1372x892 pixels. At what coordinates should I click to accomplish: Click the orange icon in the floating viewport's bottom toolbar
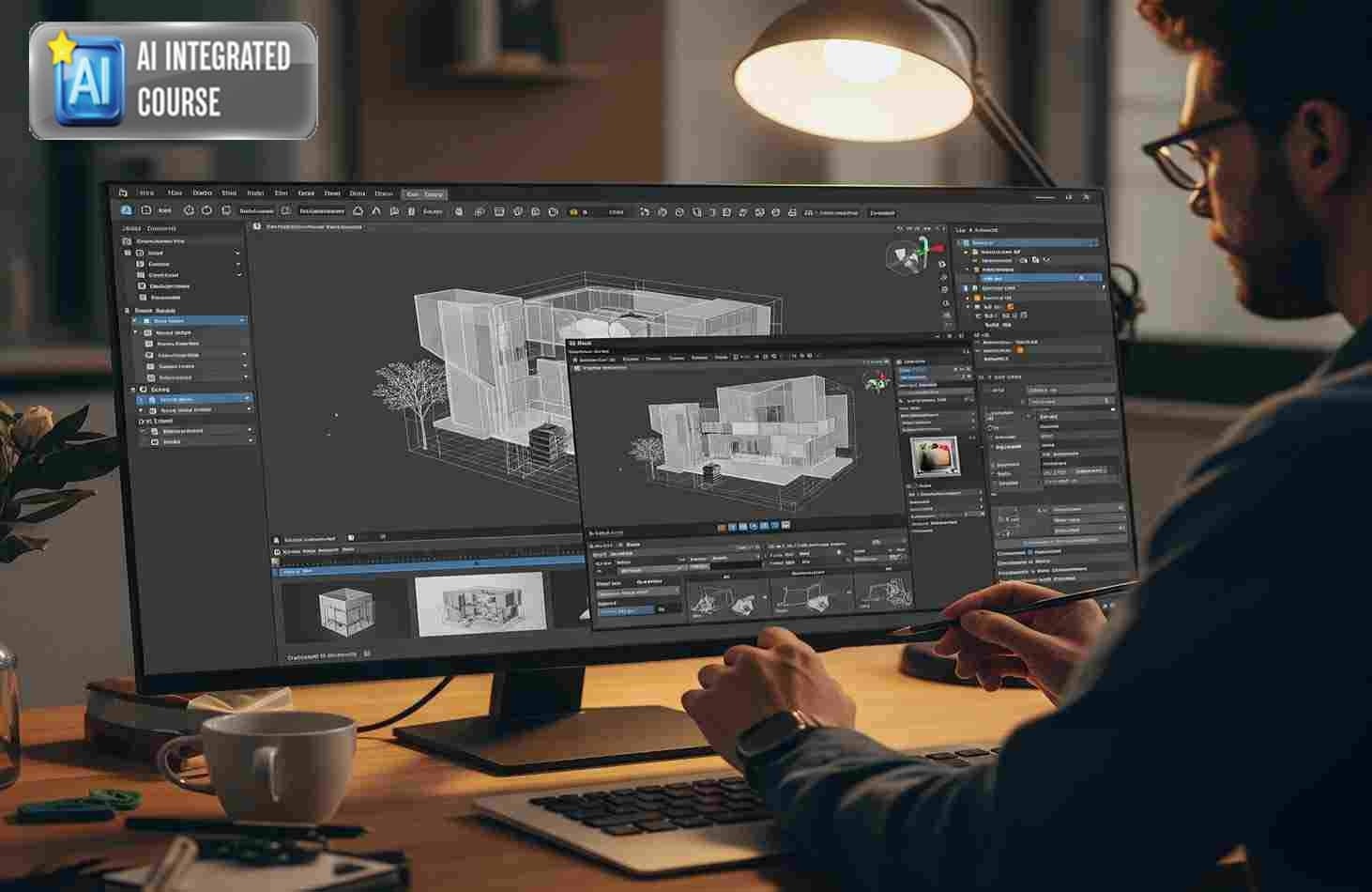722,527
